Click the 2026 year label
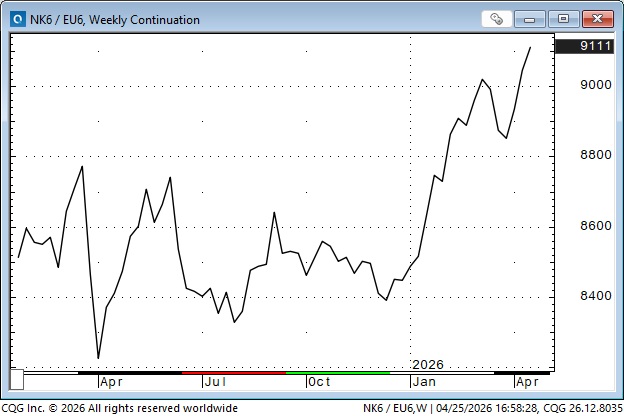 (427, 364)
